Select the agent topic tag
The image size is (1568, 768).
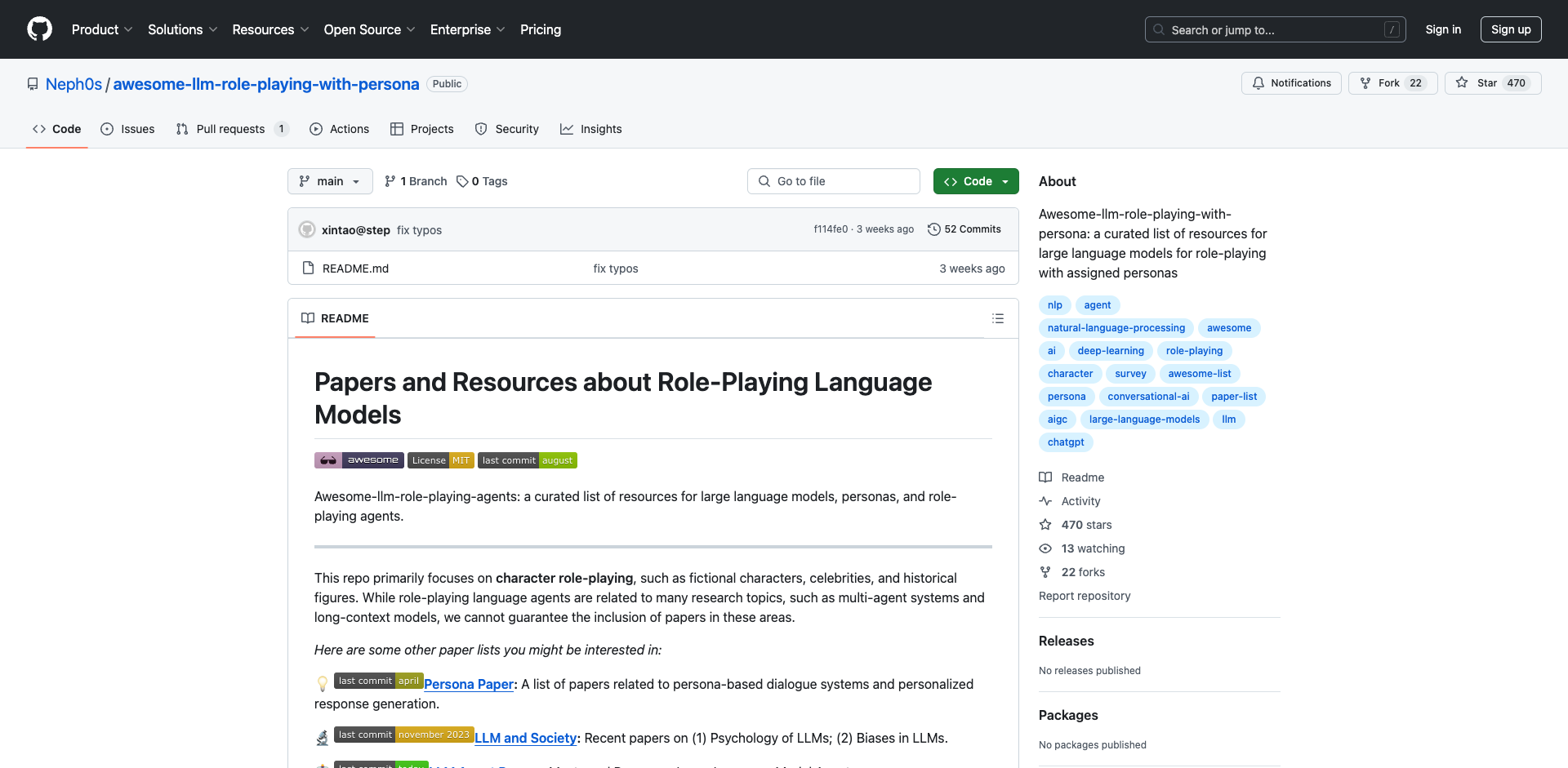coord(1098,305)
